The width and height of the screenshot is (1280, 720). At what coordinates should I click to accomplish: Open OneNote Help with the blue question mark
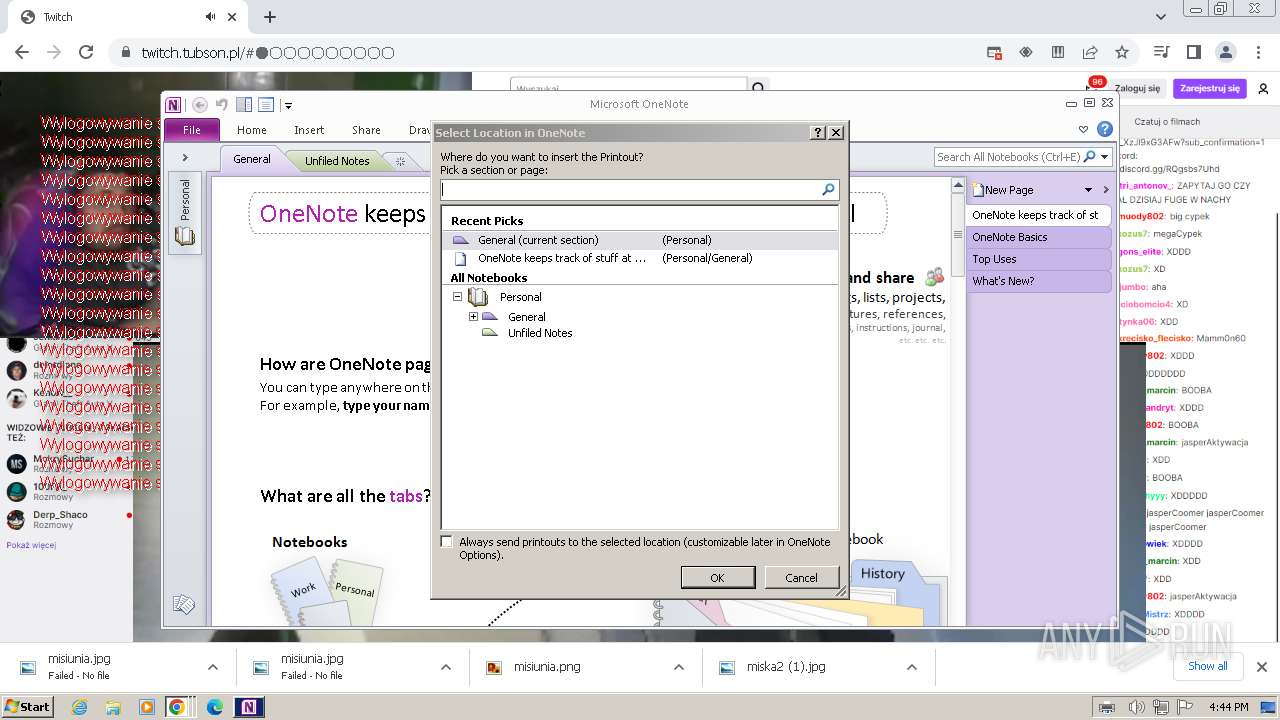[1105, 129]
